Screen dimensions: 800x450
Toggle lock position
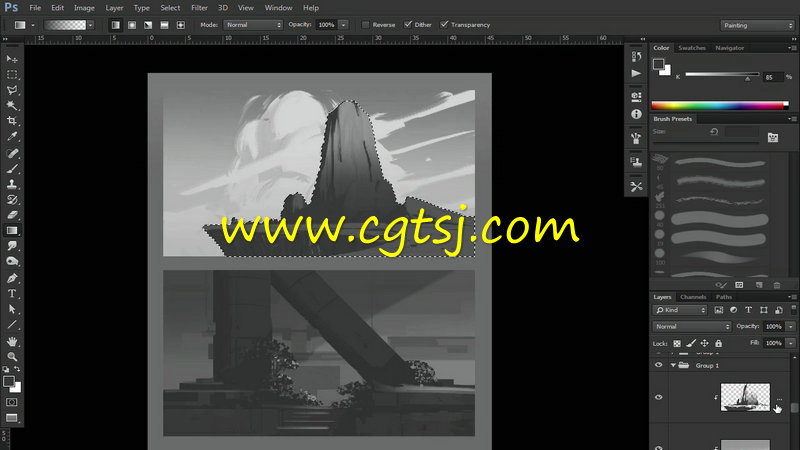(x=705, y=343)
